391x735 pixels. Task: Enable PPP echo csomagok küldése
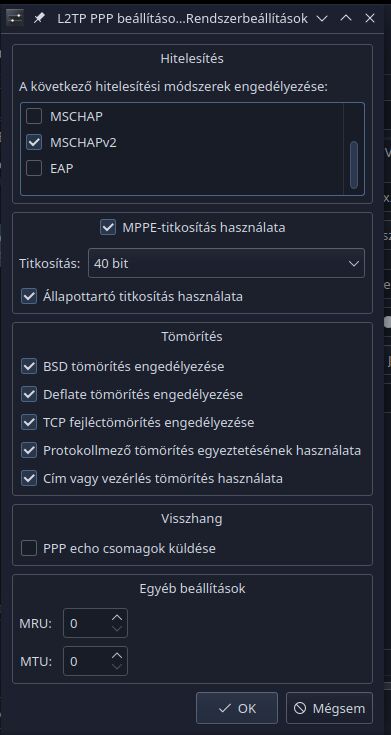(29, 548)
